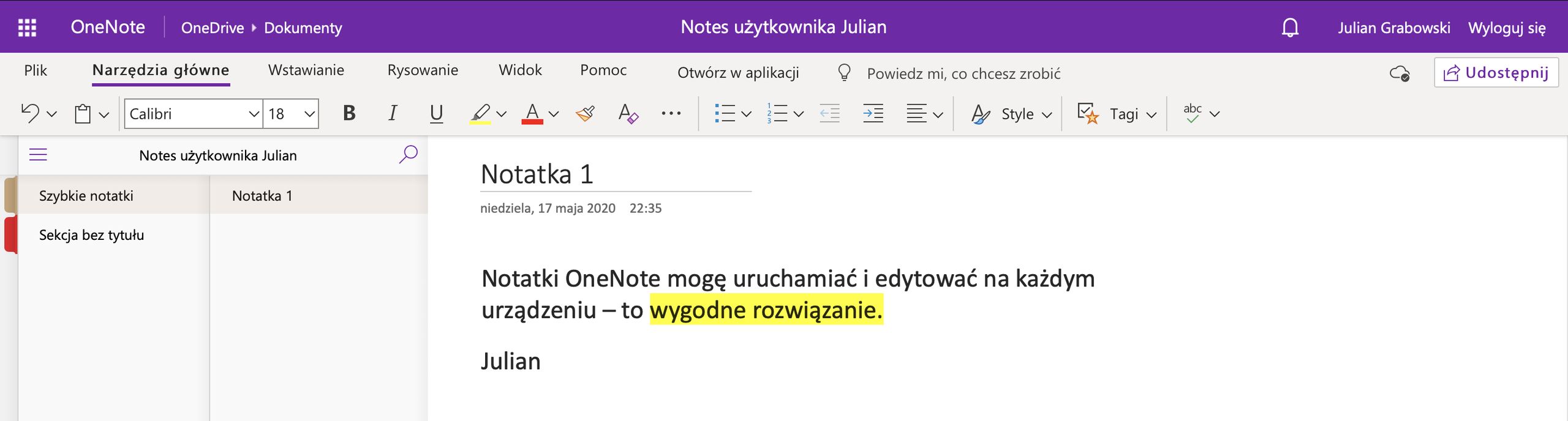Screen dimensions: 1568x421
Task: Expand the alignment dropdown arrow
Action: [938, 114]
